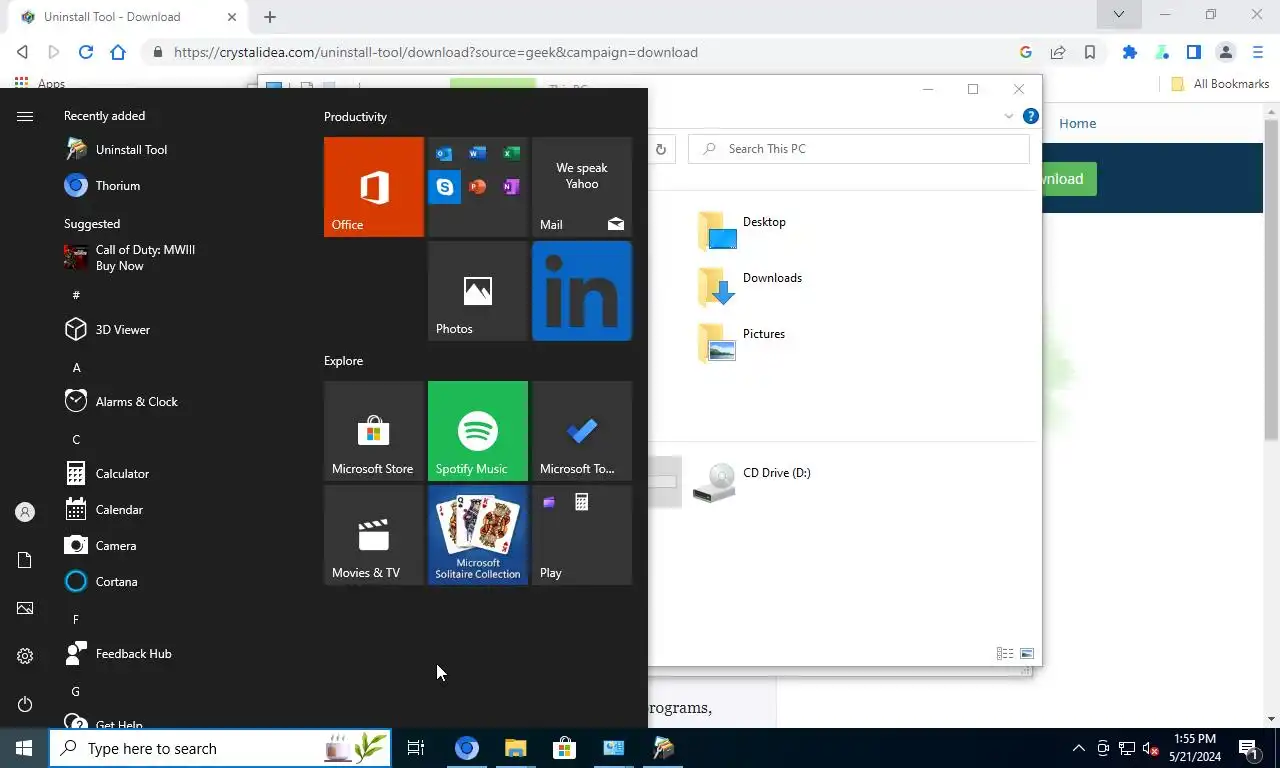Open Pictures from Start sidebar

(x=25, y=608)
